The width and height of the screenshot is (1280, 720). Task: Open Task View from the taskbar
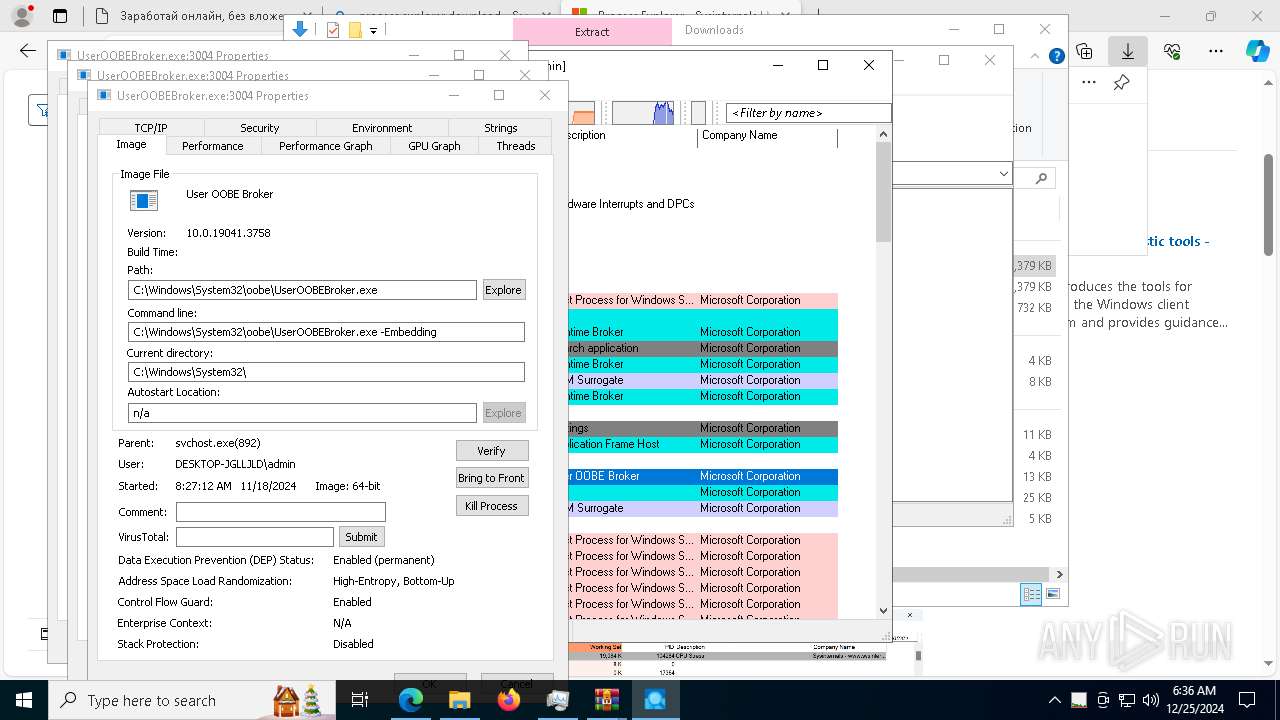pos(360,700)
